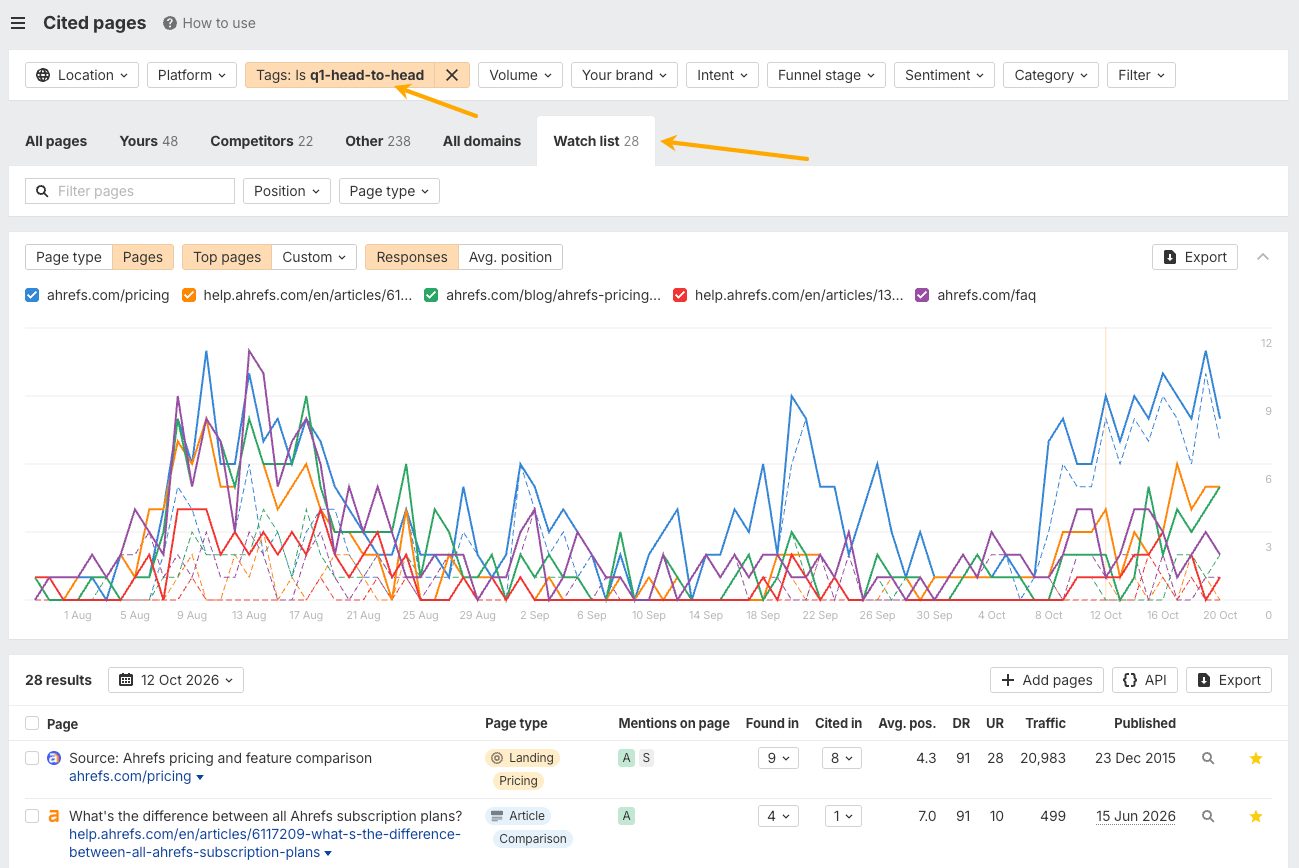
Task: Switch to the All pages tab
Action: (x=56, y=141)
